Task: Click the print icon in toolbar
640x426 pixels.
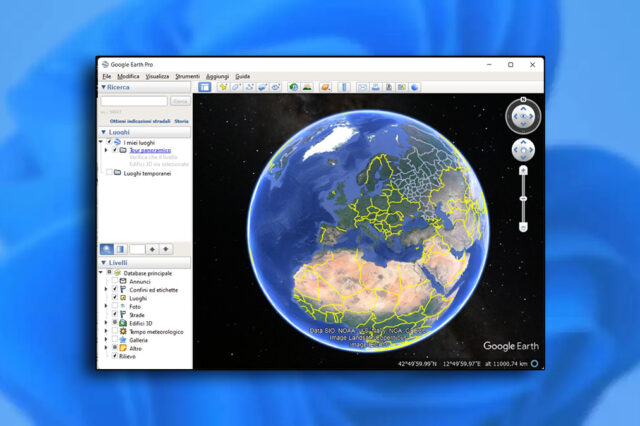Action: point(375,87)
